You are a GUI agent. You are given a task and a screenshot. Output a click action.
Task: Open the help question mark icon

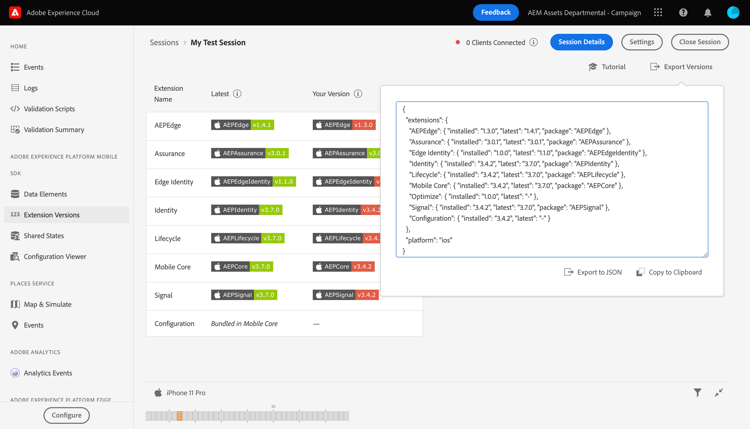point(683,12)
